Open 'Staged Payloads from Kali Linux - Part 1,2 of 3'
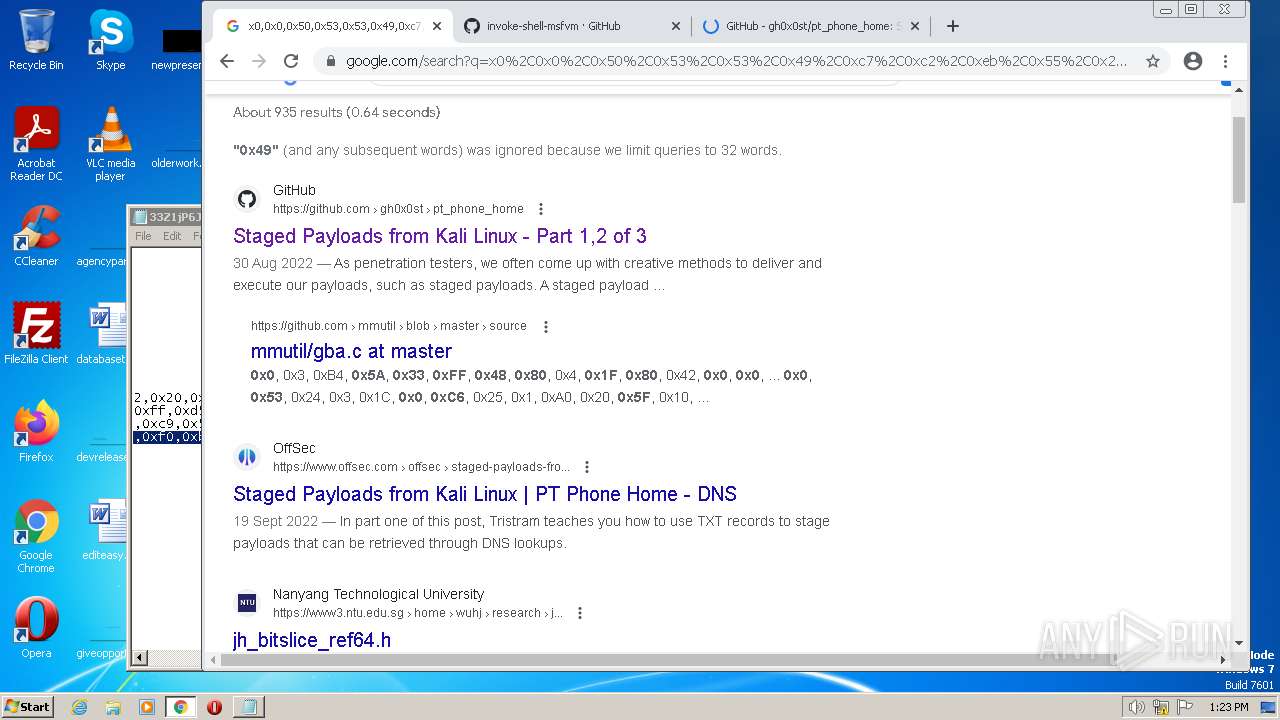This screenshot has width=1280, height=720. (440, 236)
